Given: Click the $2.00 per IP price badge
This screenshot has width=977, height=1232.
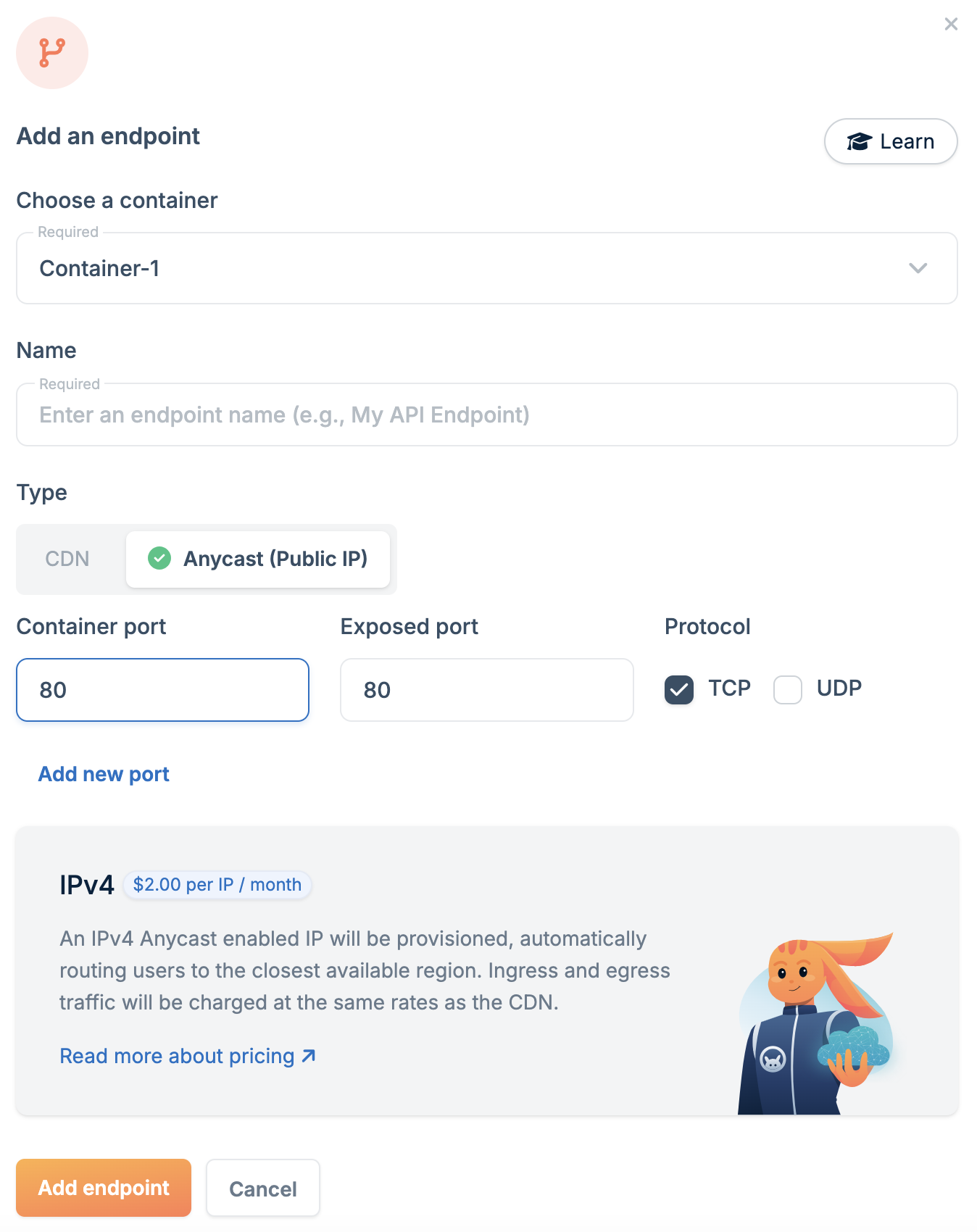Looking at the screenshot, I should point(217,885).
